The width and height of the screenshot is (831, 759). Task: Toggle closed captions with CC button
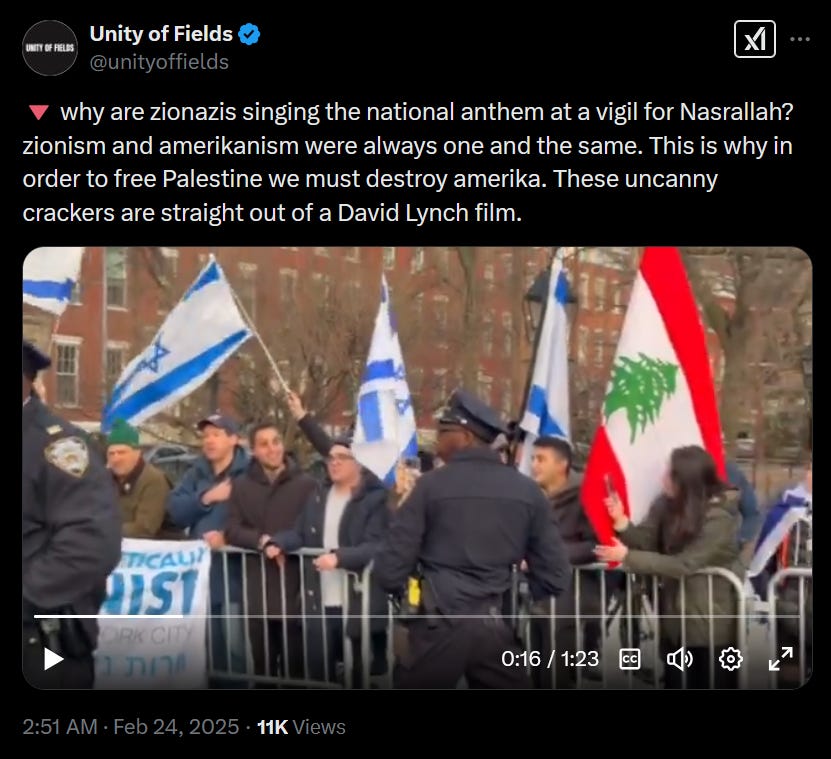tap(630, 659)
